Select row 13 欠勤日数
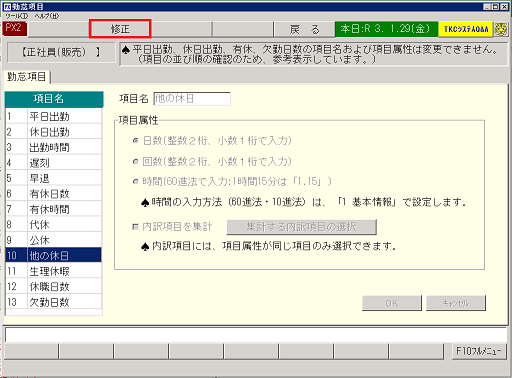The image size is (512, 378). (x=54, y=302)
